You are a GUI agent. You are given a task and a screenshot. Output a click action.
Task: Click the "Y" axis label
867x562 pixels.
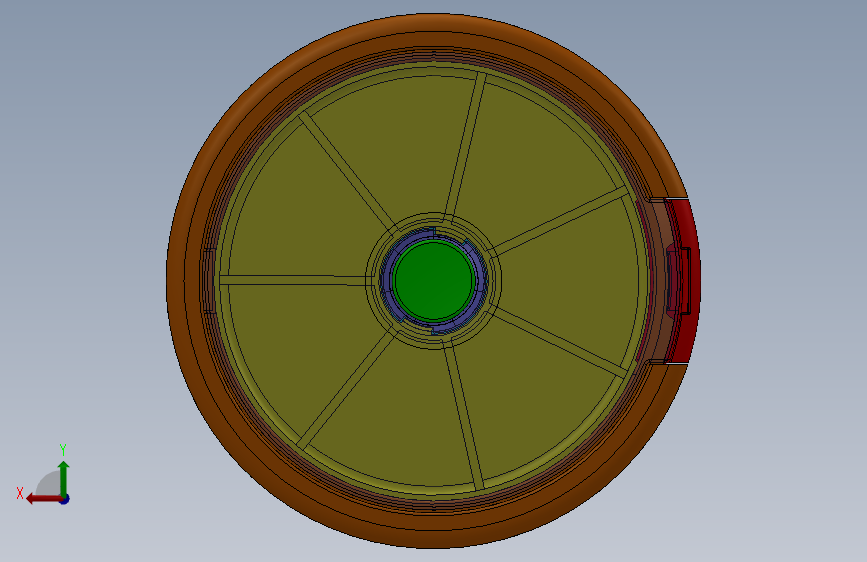pos(63,449)
